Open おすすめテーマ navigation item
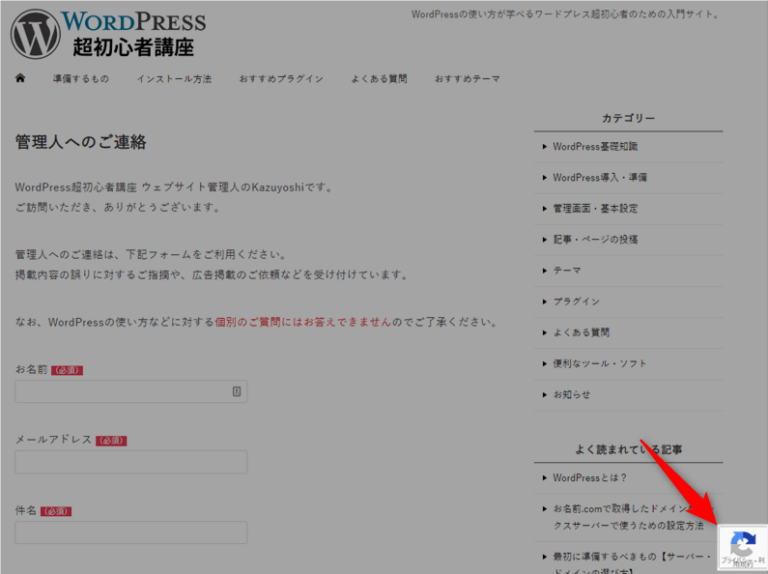Viewport: 768px width, 574px height. click(467, 79)
